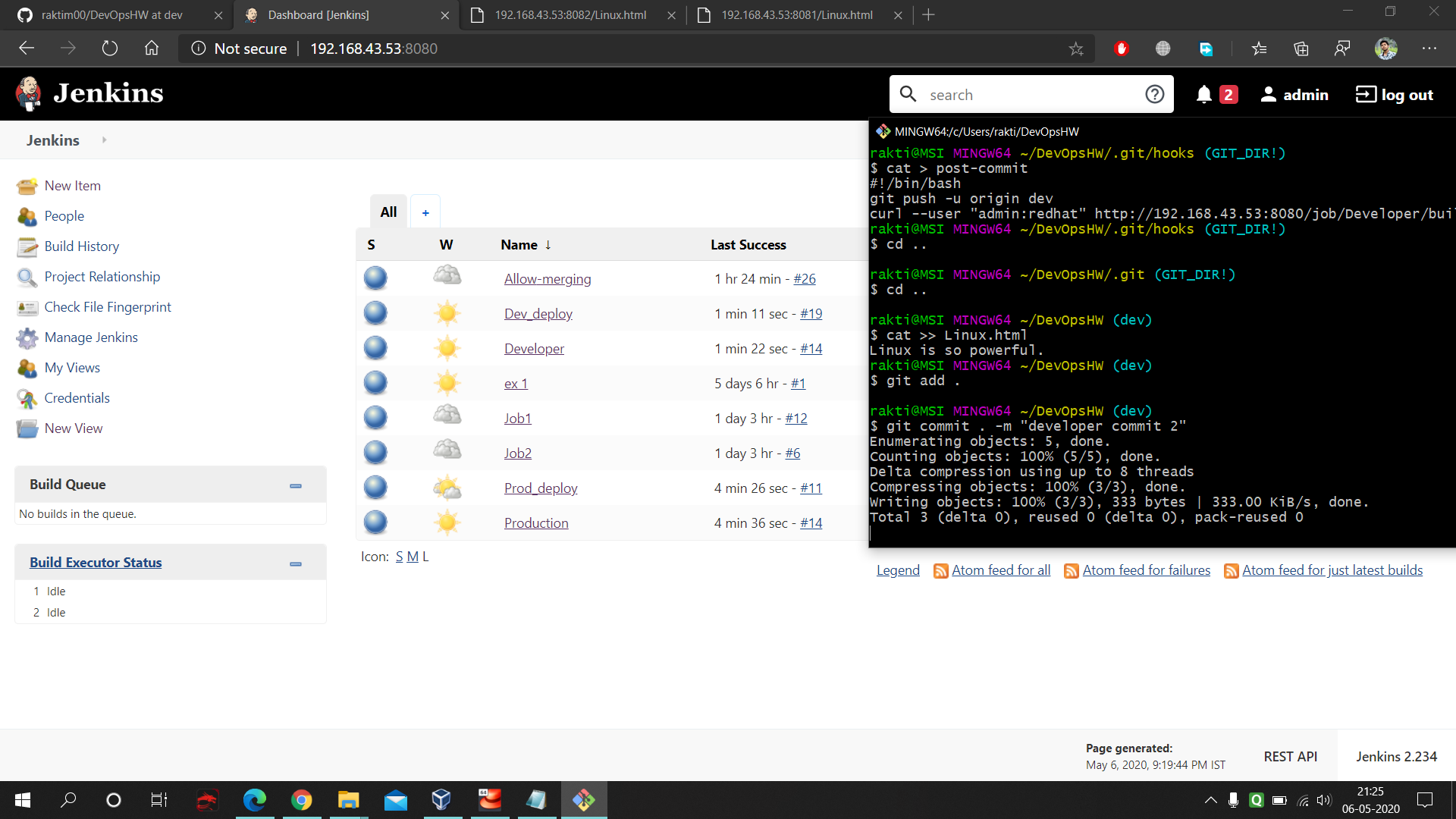Select small icon size S
Image resolution: width=1456 pixels, height=819 pixels.
pyautogui.click(x=399, y=557)
